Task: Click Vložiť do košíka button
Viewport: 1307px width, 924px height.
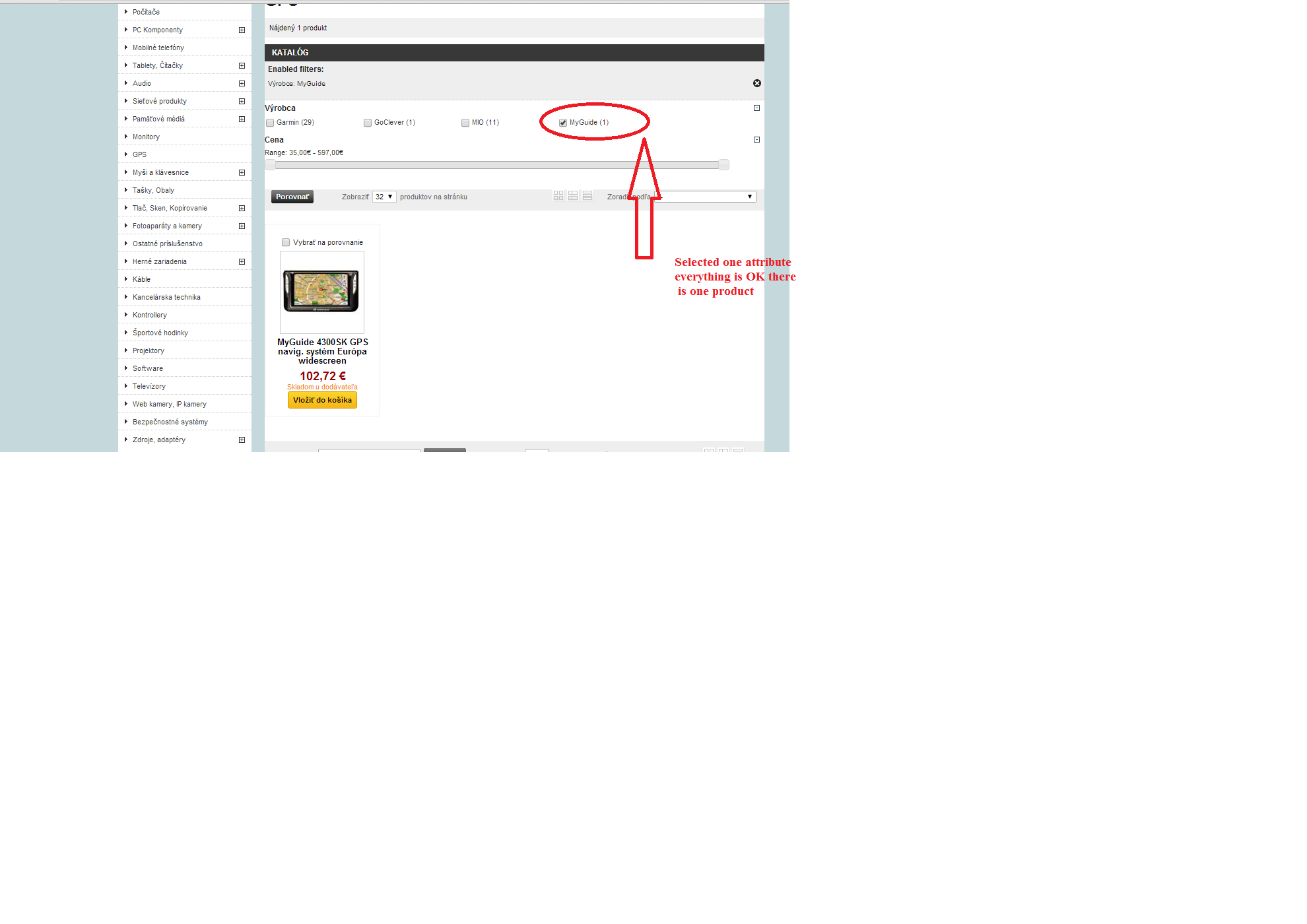Action: 322,400
